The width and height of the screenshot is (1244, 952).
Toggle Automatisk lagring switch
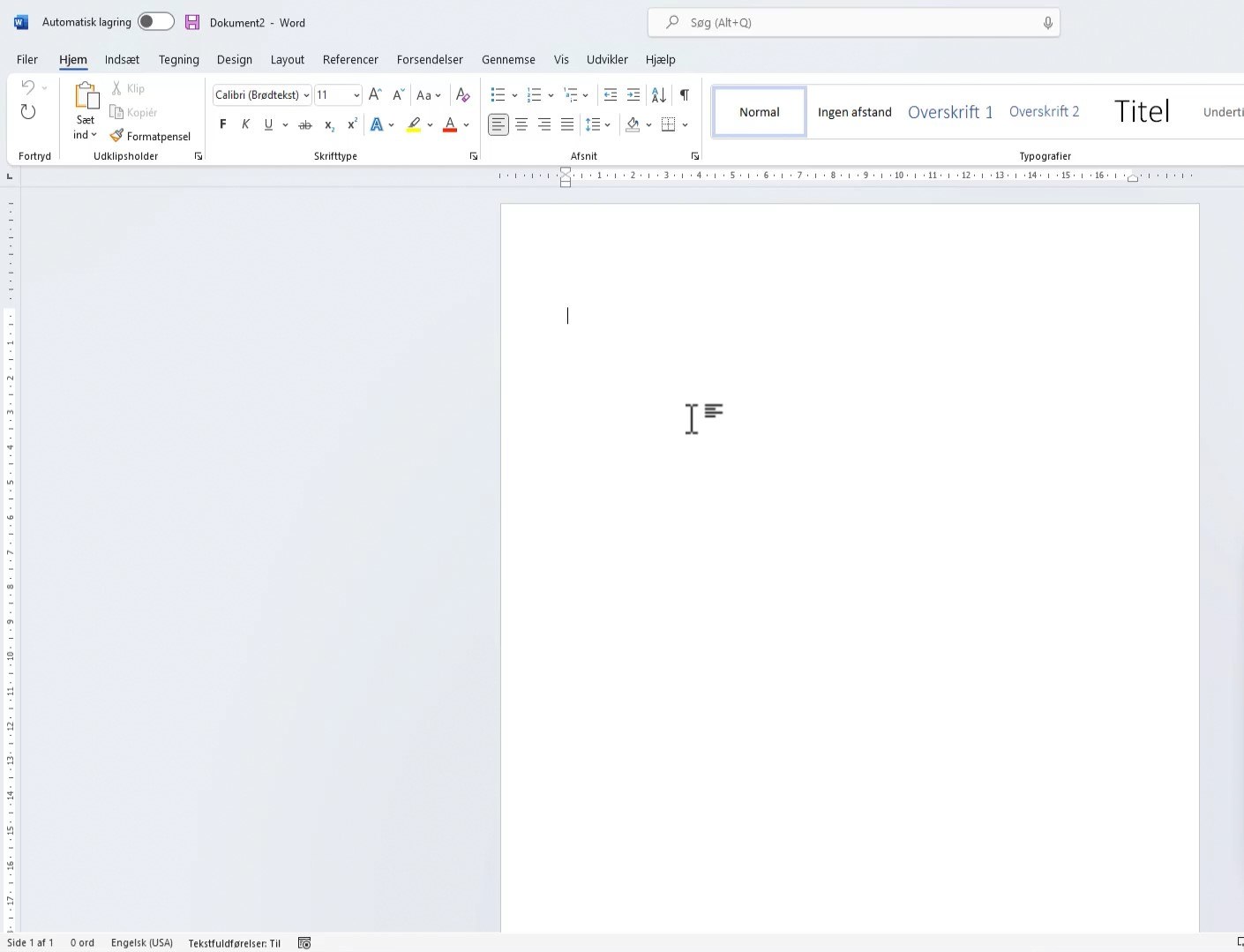(156, 22)
